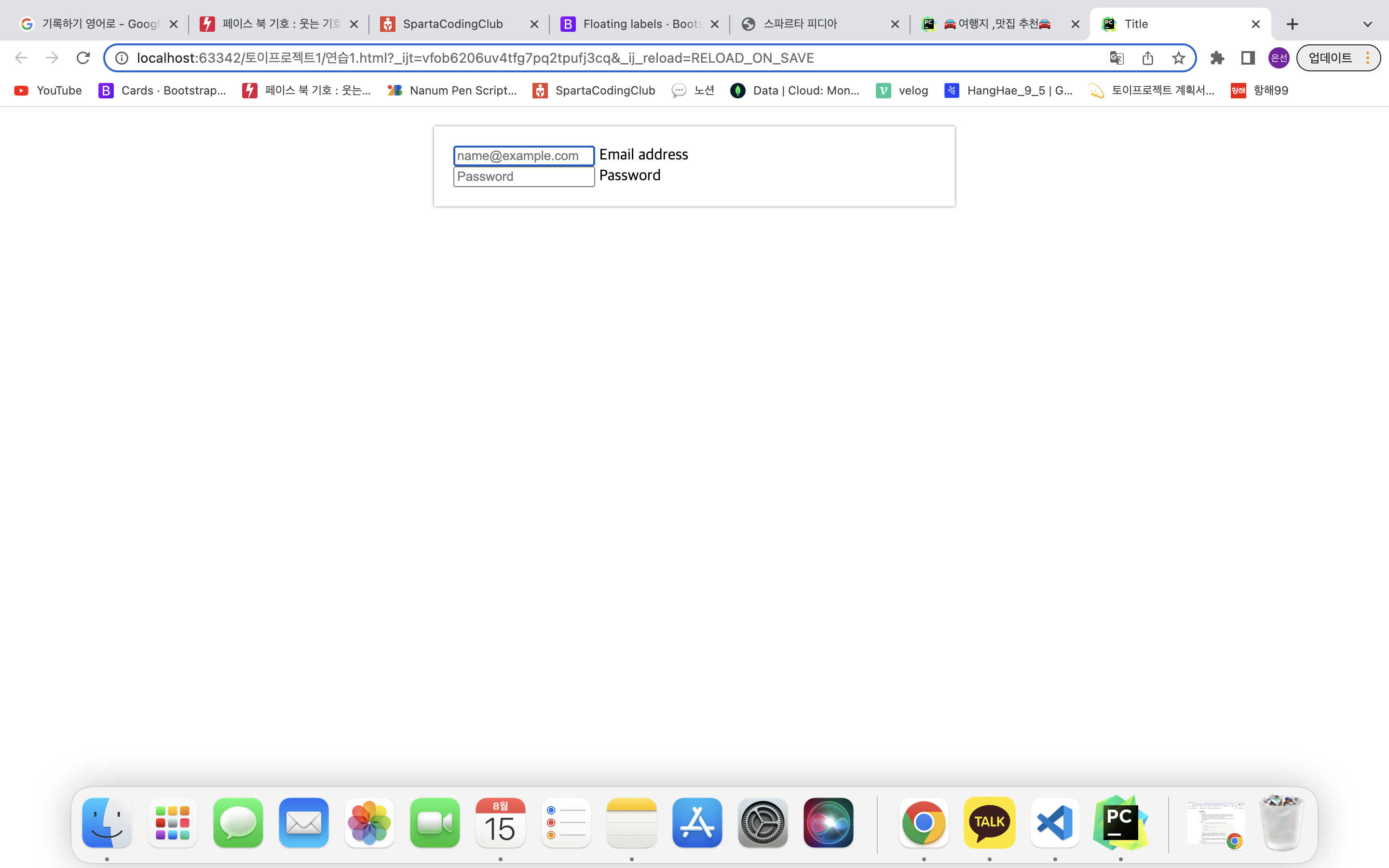This screenshot has width=1389, height=868.
Task: Expand the tab search dropdown arrow
Action: coord(1368,24)
